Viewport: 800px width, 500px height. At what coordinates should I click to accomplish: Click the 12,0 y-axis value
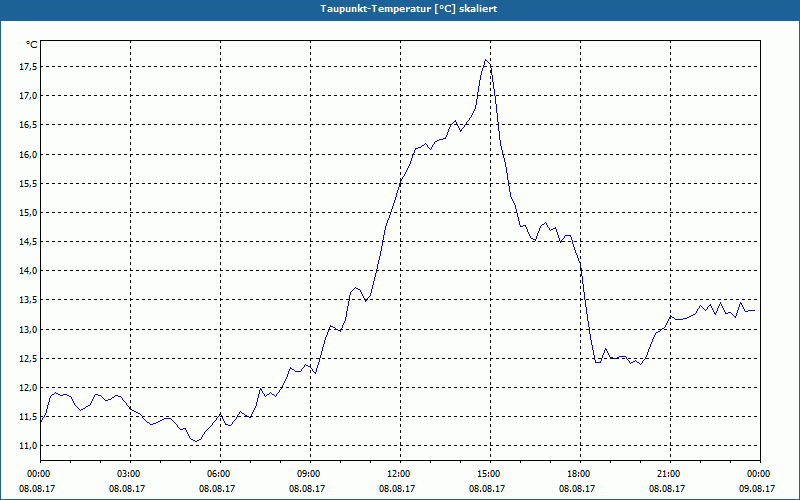pos(29,388)
